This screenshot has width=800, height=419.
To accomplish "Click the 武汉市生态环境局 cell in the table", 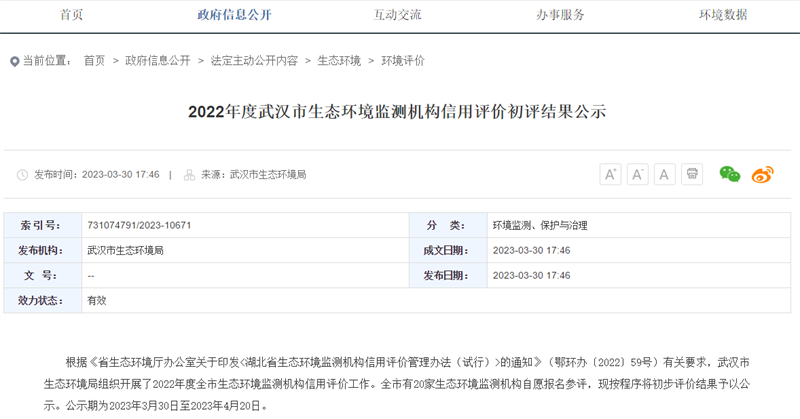I will click(245, 250).
